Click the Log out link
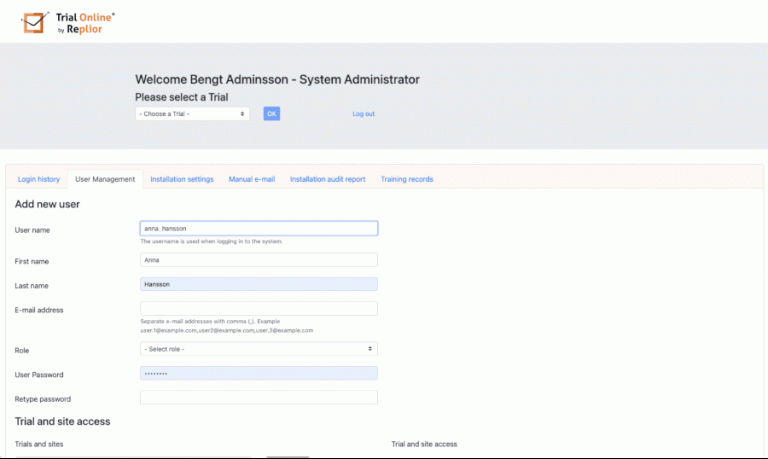This screenshot has width=768, height=459. 363,114
